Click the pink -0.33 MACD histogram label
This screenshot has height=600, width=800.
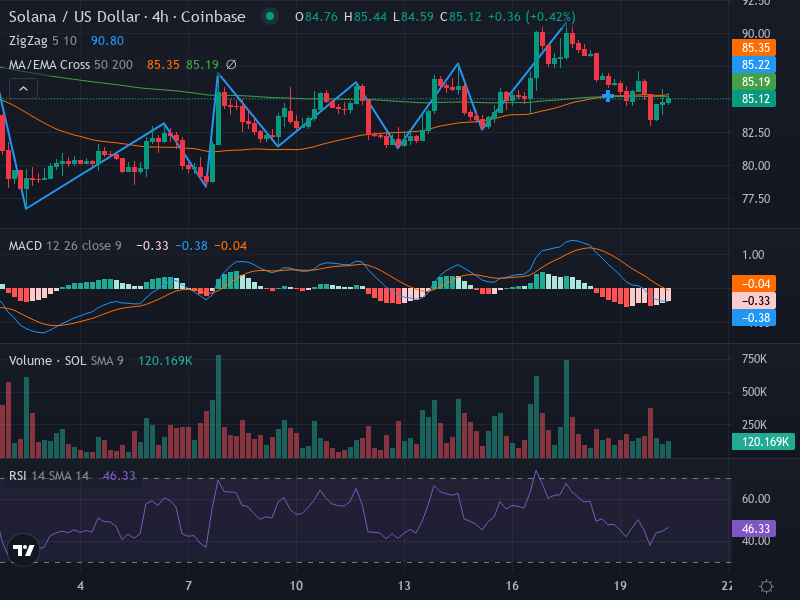(754, 301)
